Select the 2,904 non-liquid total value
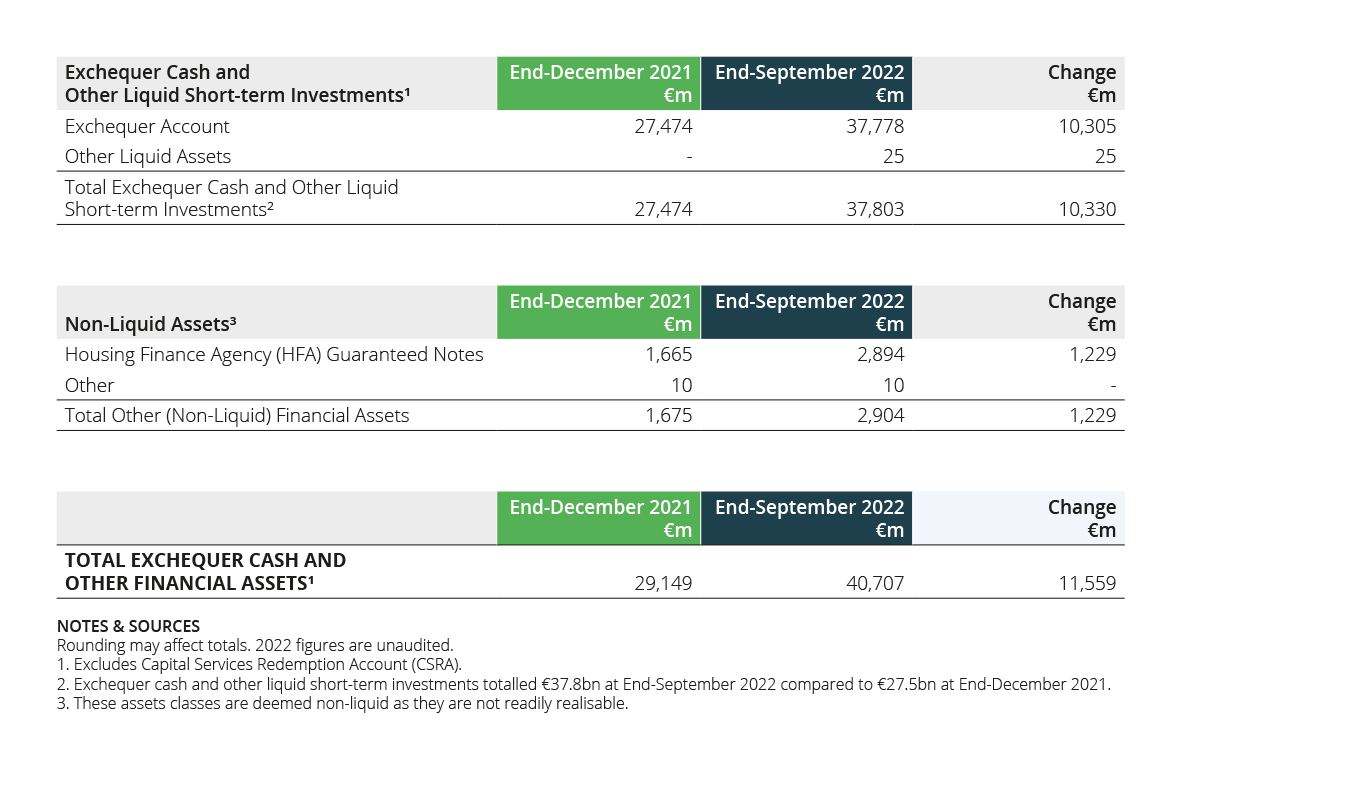 pyautogui.click(x=880, y=415)
